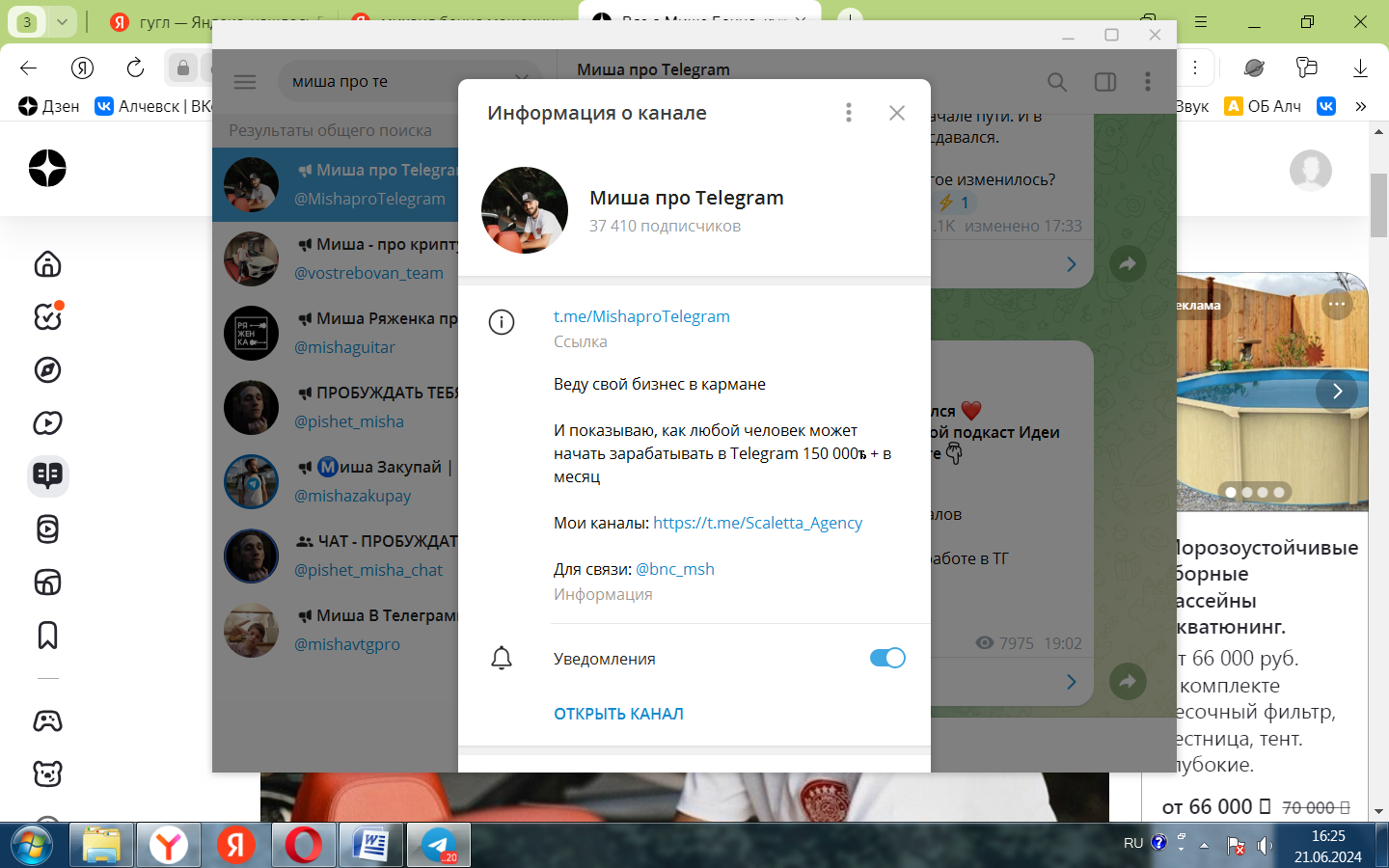Image resolution: width=1389 pixels, height=868 pixels.
Task: Open Dzen bookmark saved sidebar icon
Action: [x=47, y=635]
